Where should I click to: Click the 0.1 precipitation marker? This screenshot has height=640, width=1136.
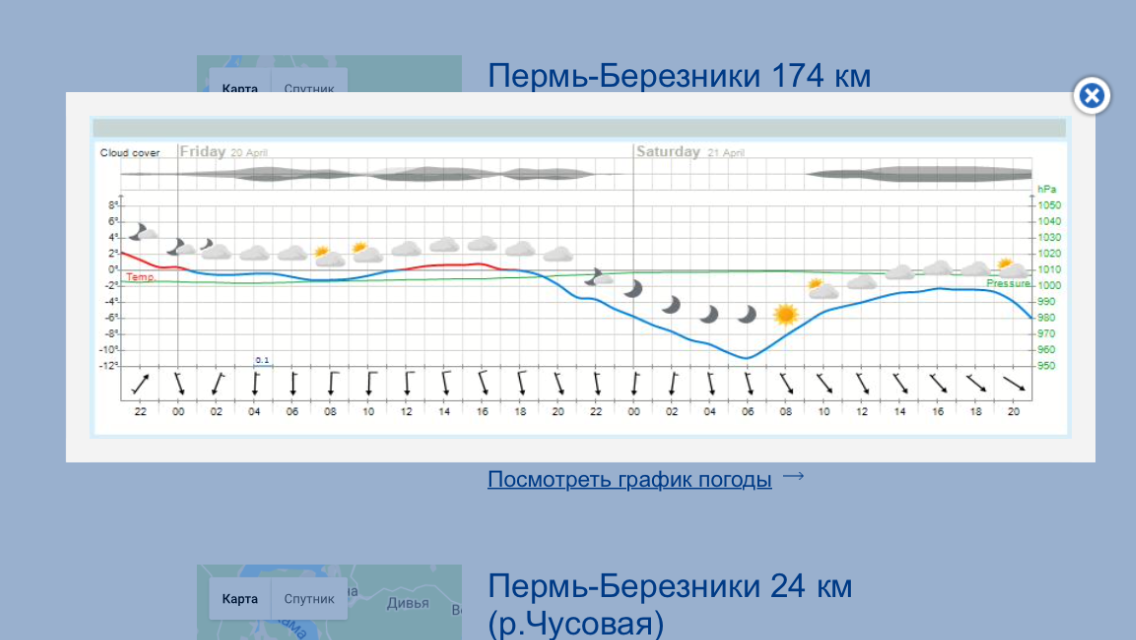coord(262,360)
